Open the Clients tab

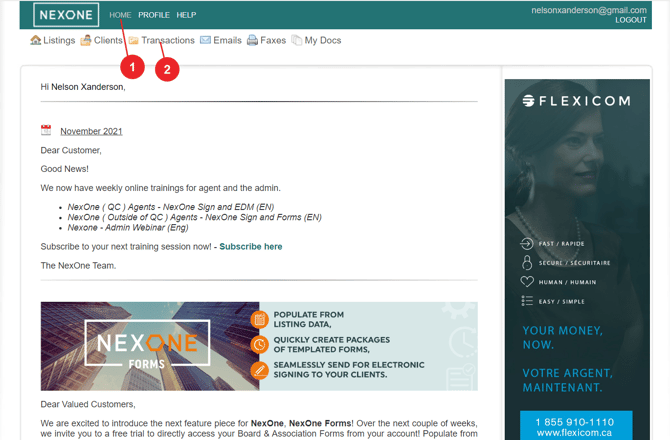(108, 40)
